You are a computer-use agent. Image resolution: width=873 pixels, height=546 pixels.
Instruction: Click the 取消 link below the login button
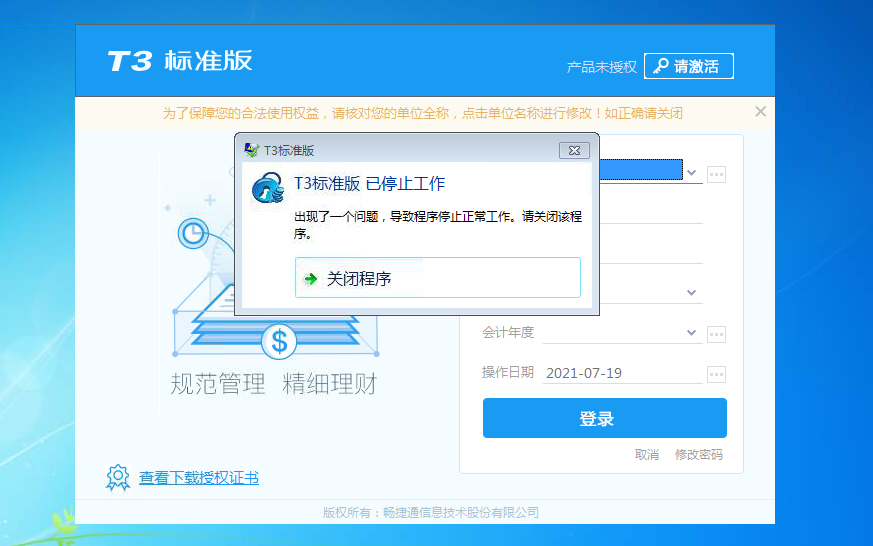pos(646,455)
